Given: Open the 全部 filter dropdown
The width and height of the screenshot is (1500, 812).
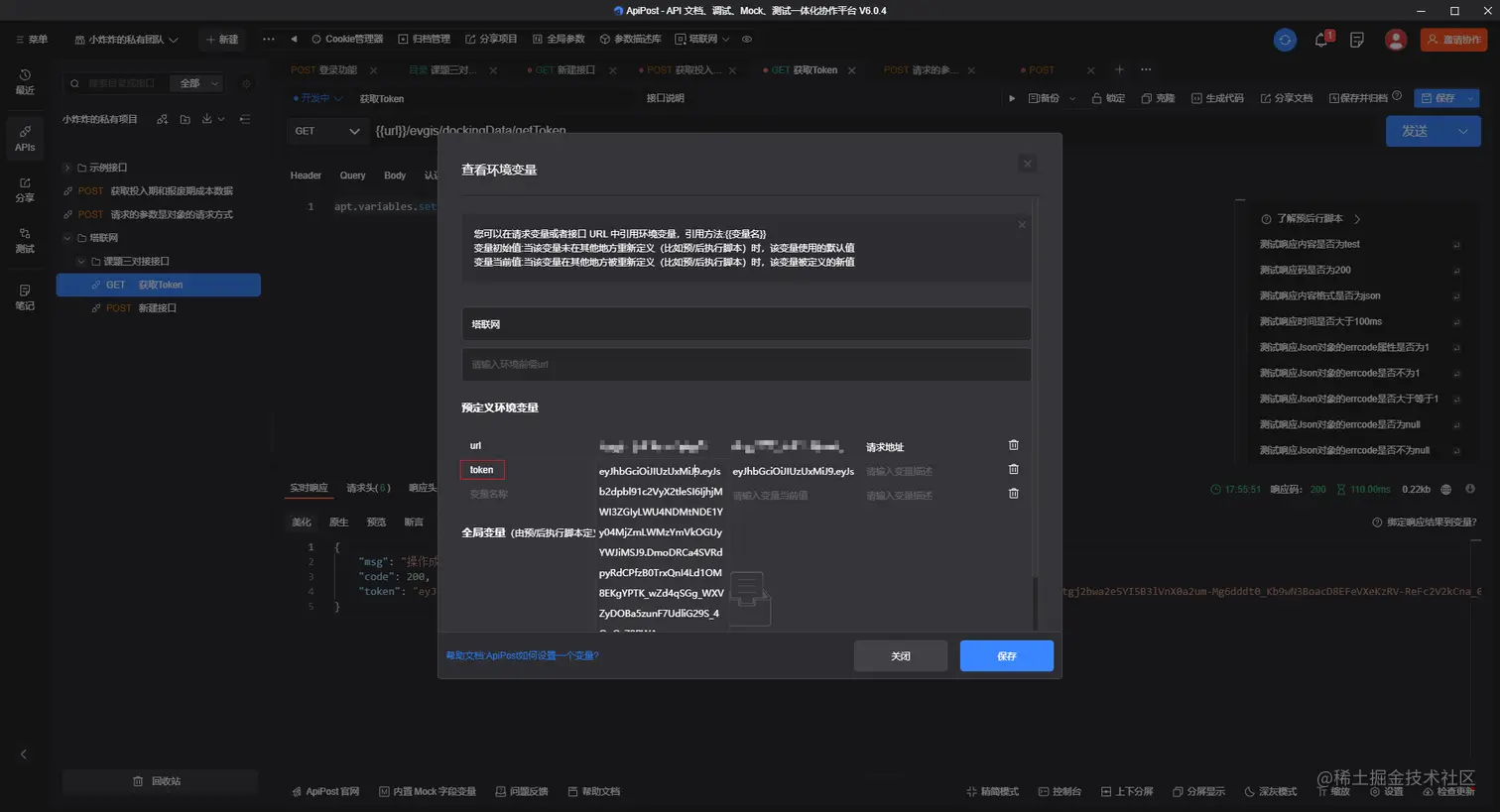Looking at the screenshot, I should click(195, 83).
